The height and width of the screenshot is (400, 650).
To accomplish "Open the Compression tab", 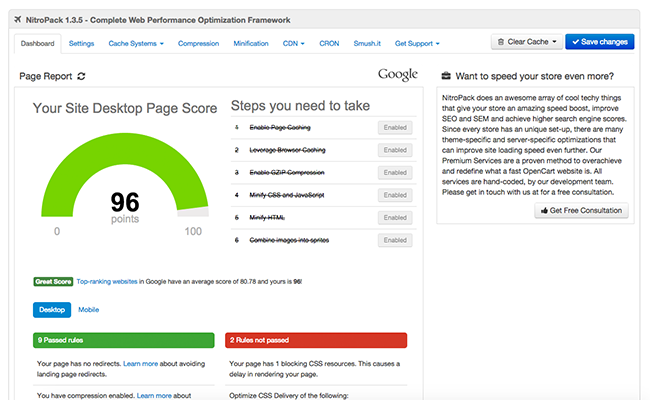I will click(x=199, y=44).
